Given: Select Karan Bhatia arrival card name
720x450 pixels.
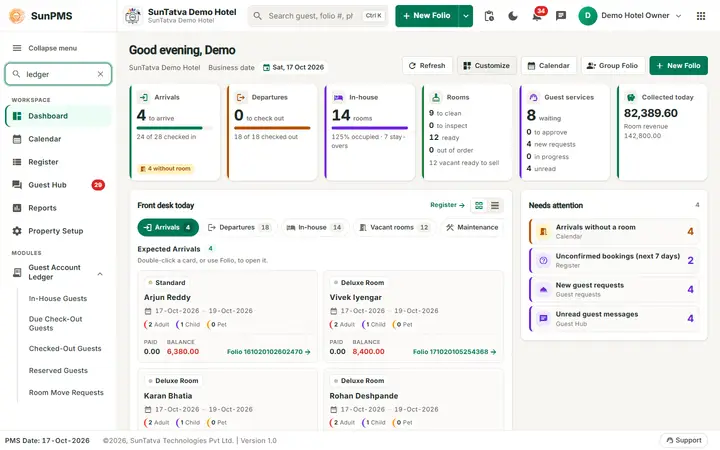Looking at the screenshot, I should (168, 396).
